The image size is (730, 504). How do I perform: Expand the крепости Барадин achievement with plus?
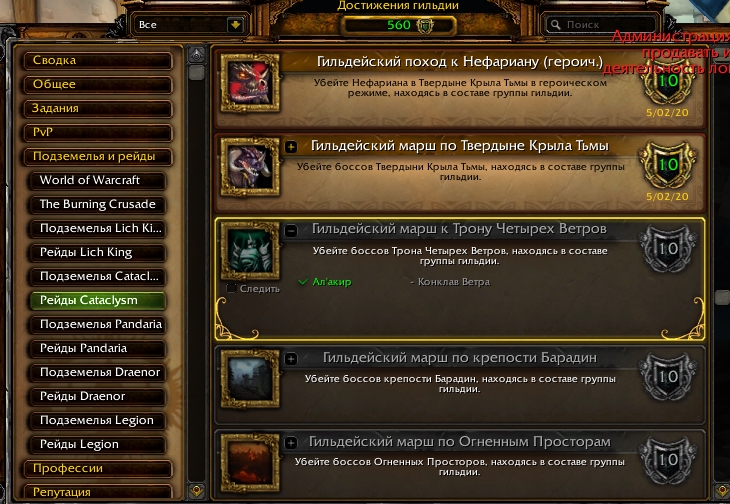(x=291, y=359)
